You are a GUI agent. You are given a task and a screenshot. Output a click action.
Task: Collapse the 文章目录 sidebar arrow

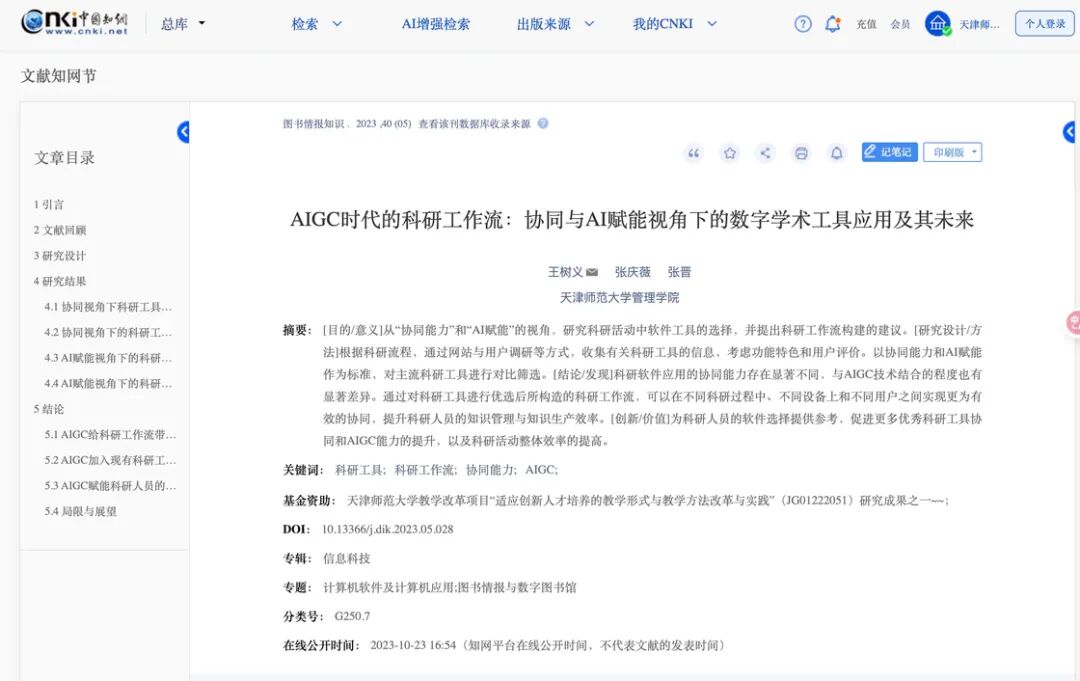click(183, 132)
